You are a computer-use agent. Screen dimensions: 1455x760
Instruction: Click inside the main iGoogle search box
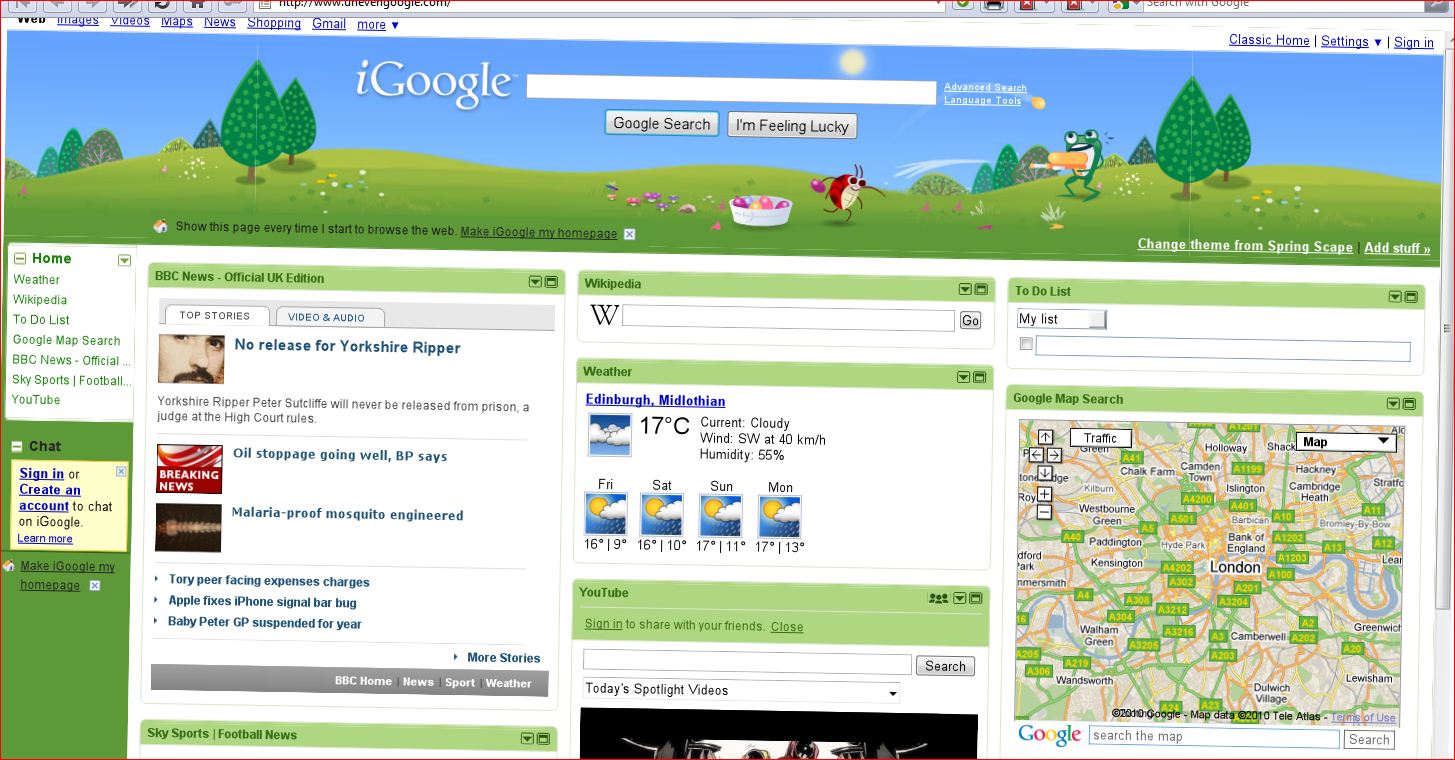point(731,89)
